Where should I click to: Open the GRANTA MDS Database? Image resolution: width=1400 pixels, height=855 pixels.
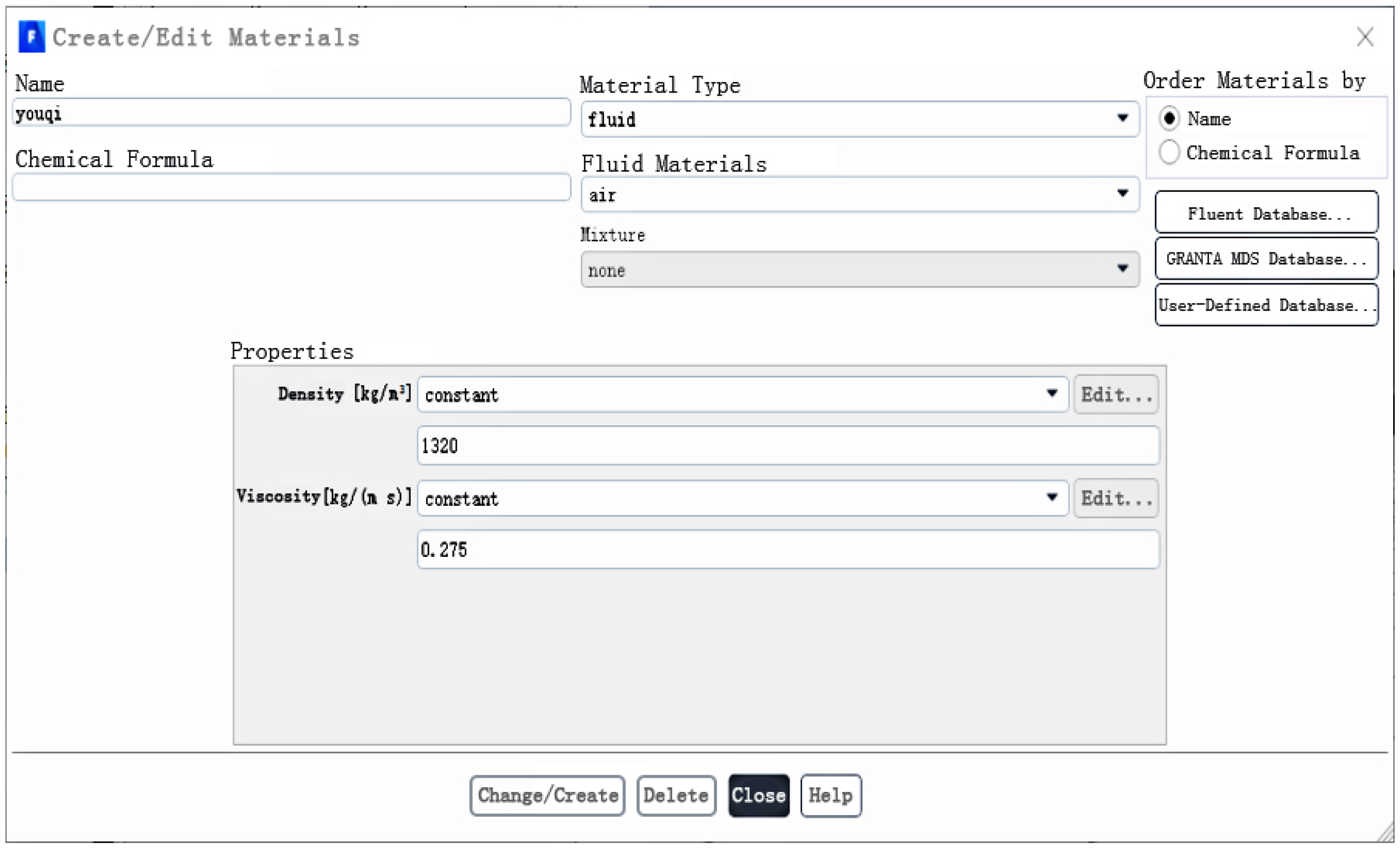pyautogui.click(x=1266, y=259)
